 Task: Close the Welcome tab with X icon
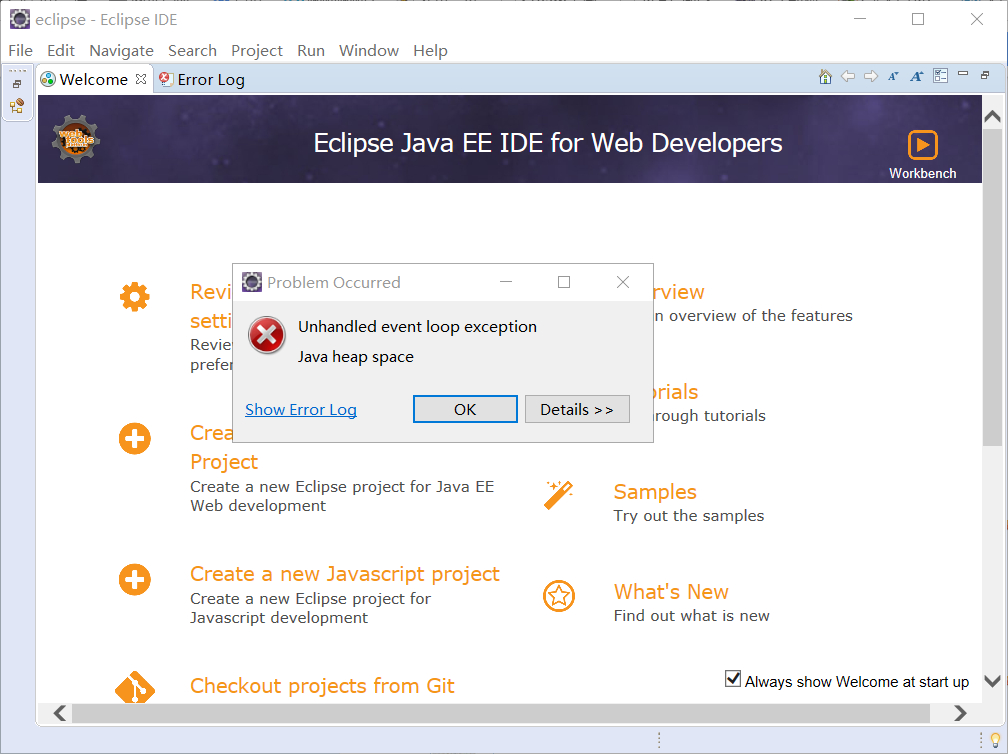141,78
